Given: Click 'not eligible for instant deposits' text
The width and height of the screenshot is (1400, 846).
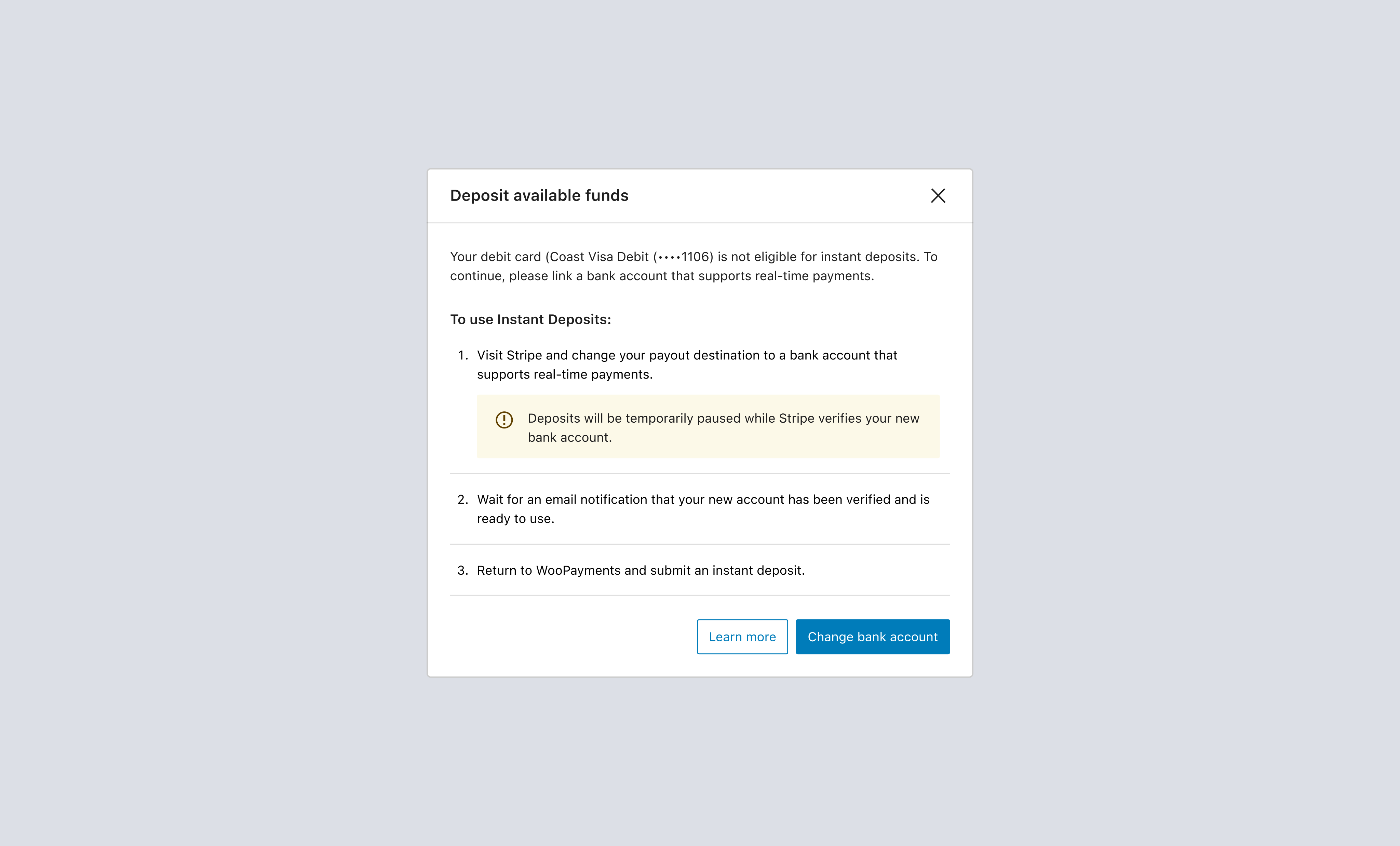Looking at the screenshot, I should click(824, 257).
